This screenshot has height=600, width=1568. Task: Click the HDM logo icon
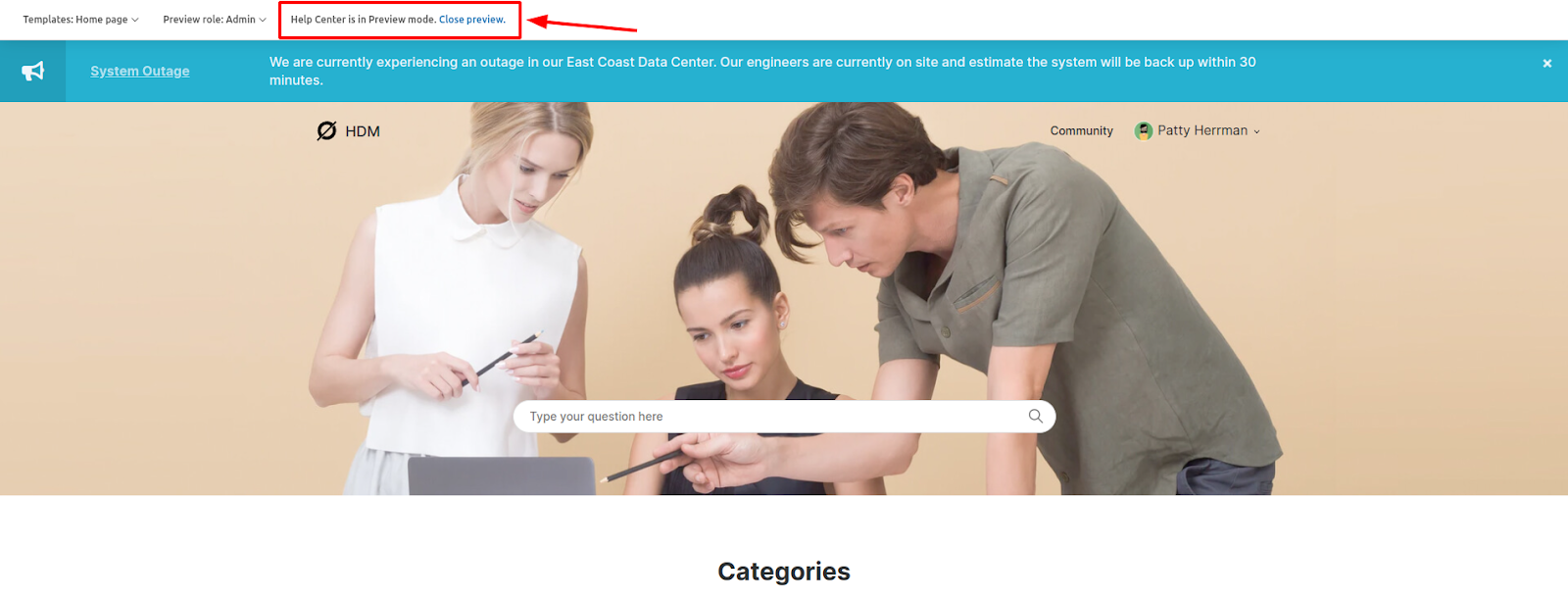pos(326,130)
